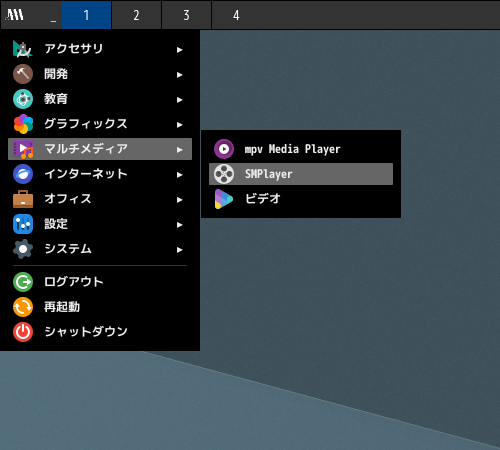The height and width of the screenshot is (450, 500).
Task: Click the red シャットダウン power icon
Action: [23, 332]
